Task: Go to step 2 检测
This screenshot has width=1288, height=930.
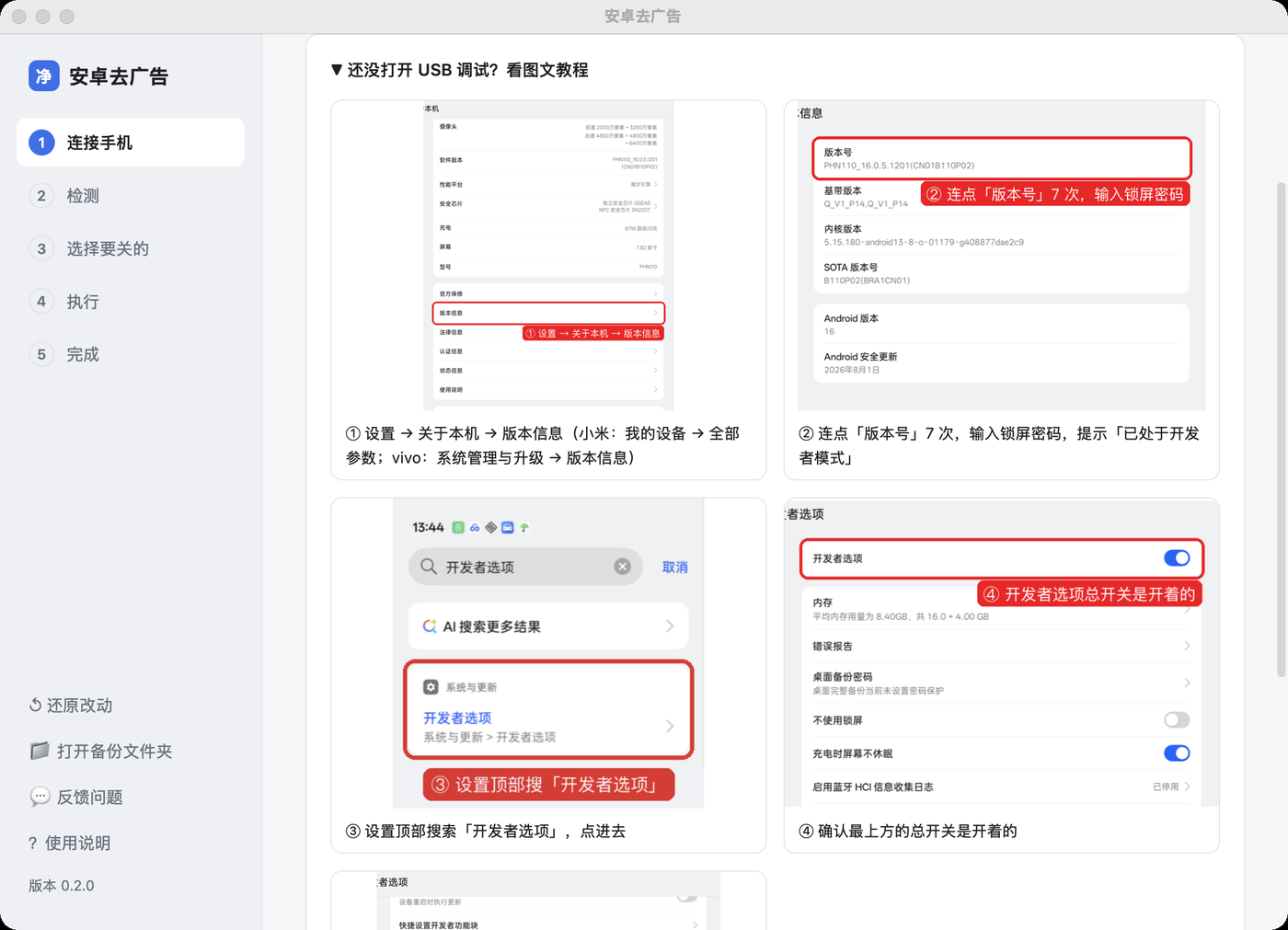Action: [x=131, y=195]
